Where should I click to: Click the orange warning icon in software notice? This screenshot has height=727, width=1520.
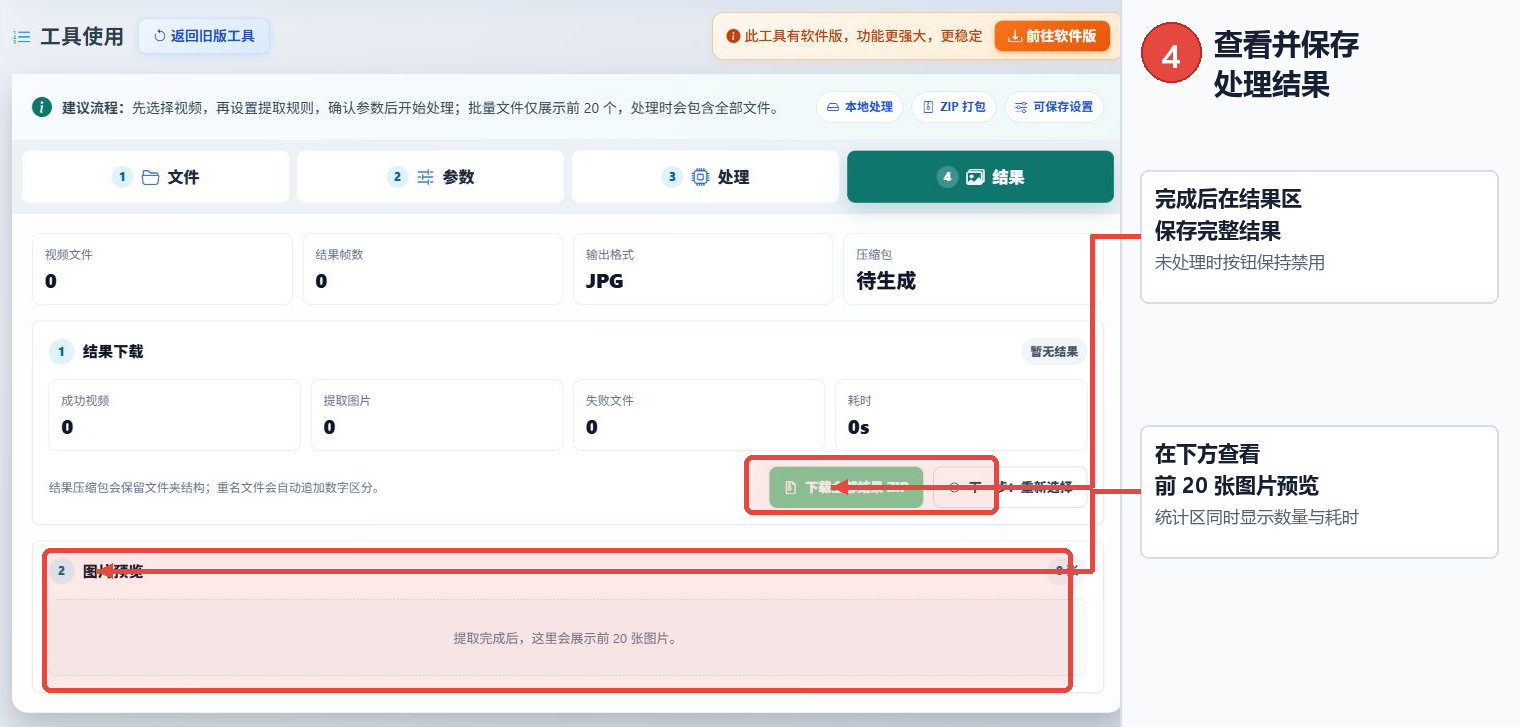point(733,36)
